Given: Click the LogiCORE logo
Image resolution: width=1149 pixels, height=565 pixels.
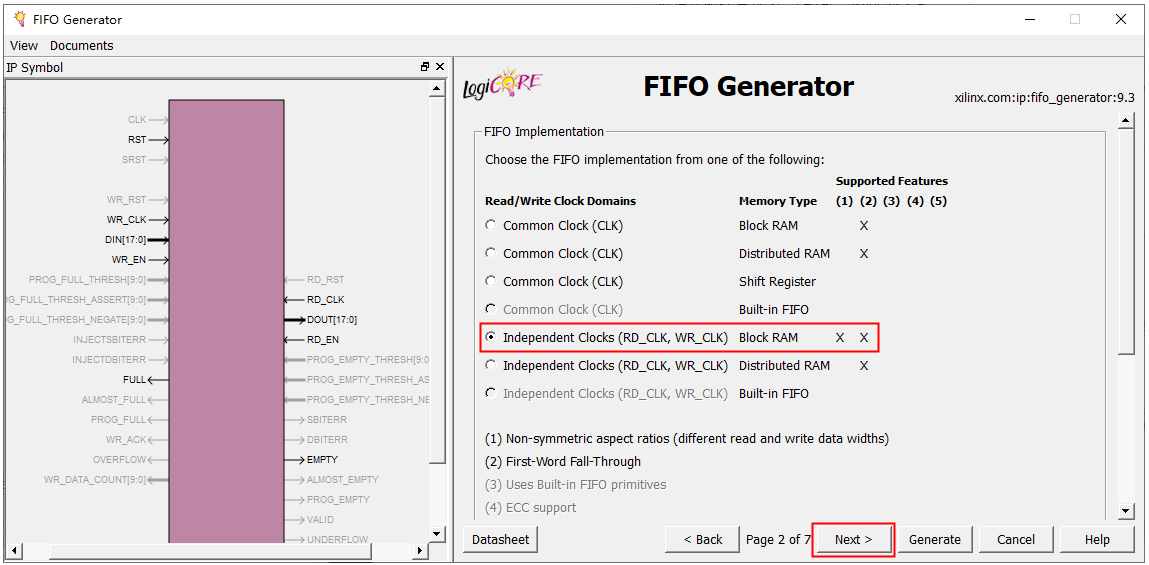Looking at the screenshot, I should (502, 86).
